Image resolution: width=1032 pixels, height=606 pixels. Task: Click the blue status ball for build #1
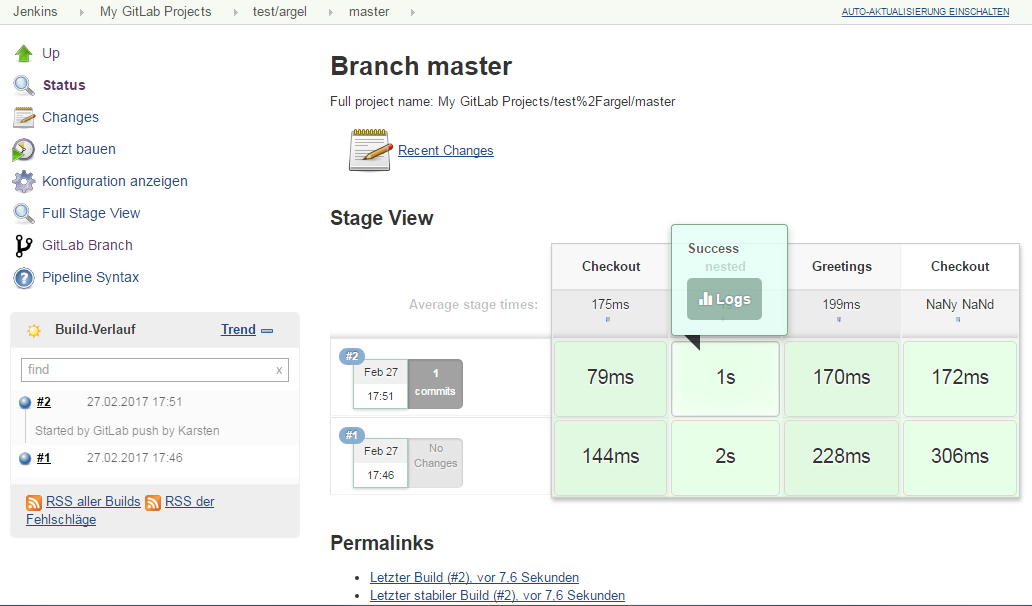coord(25,459)
